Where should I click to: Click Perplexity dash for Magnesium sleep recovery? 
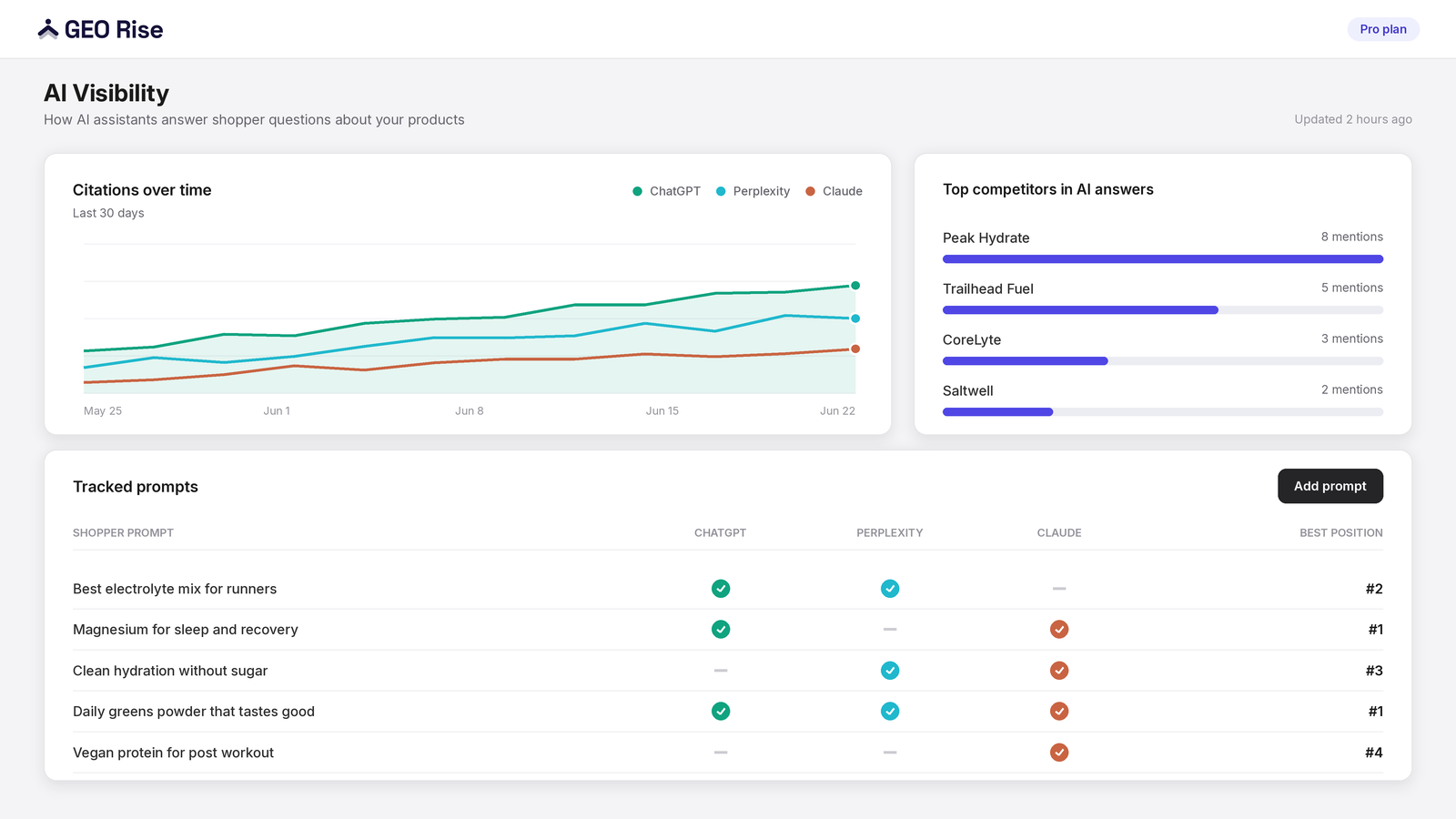tap(890, 630)
